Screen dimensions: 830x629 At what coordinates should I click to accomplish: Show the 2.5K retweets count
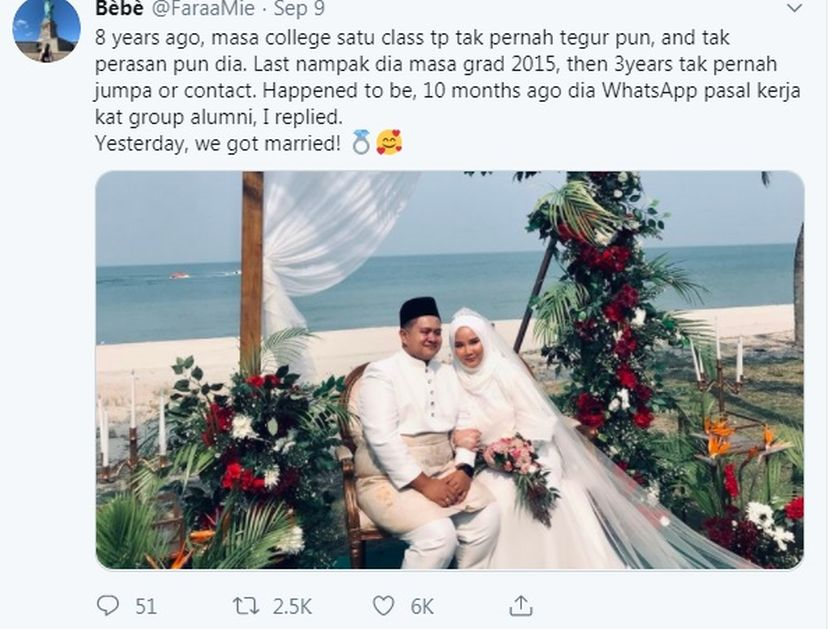292,606
